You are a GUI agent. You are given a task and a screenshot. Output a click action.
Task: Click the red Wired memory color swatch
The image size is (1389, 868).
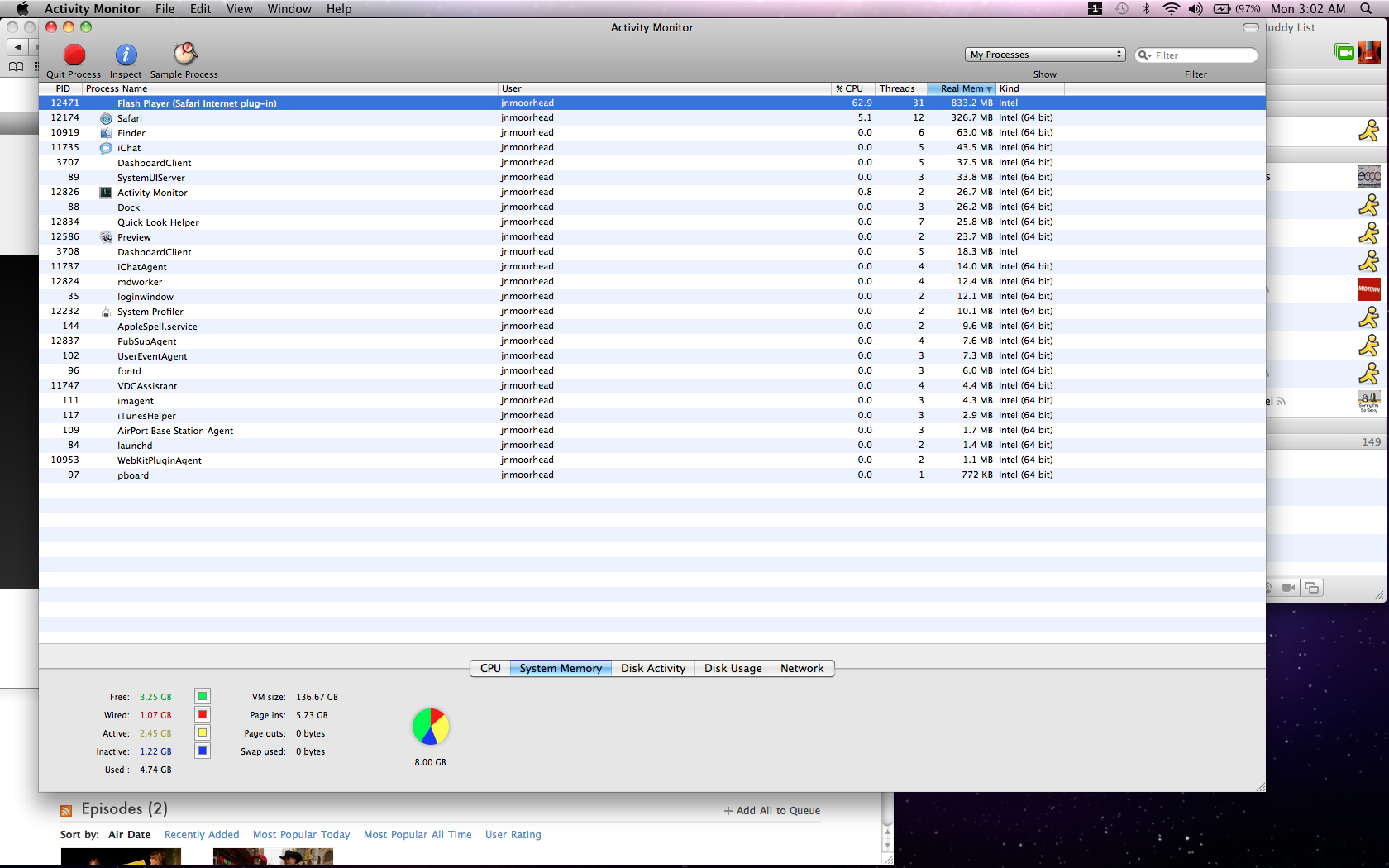pos(203,714)
